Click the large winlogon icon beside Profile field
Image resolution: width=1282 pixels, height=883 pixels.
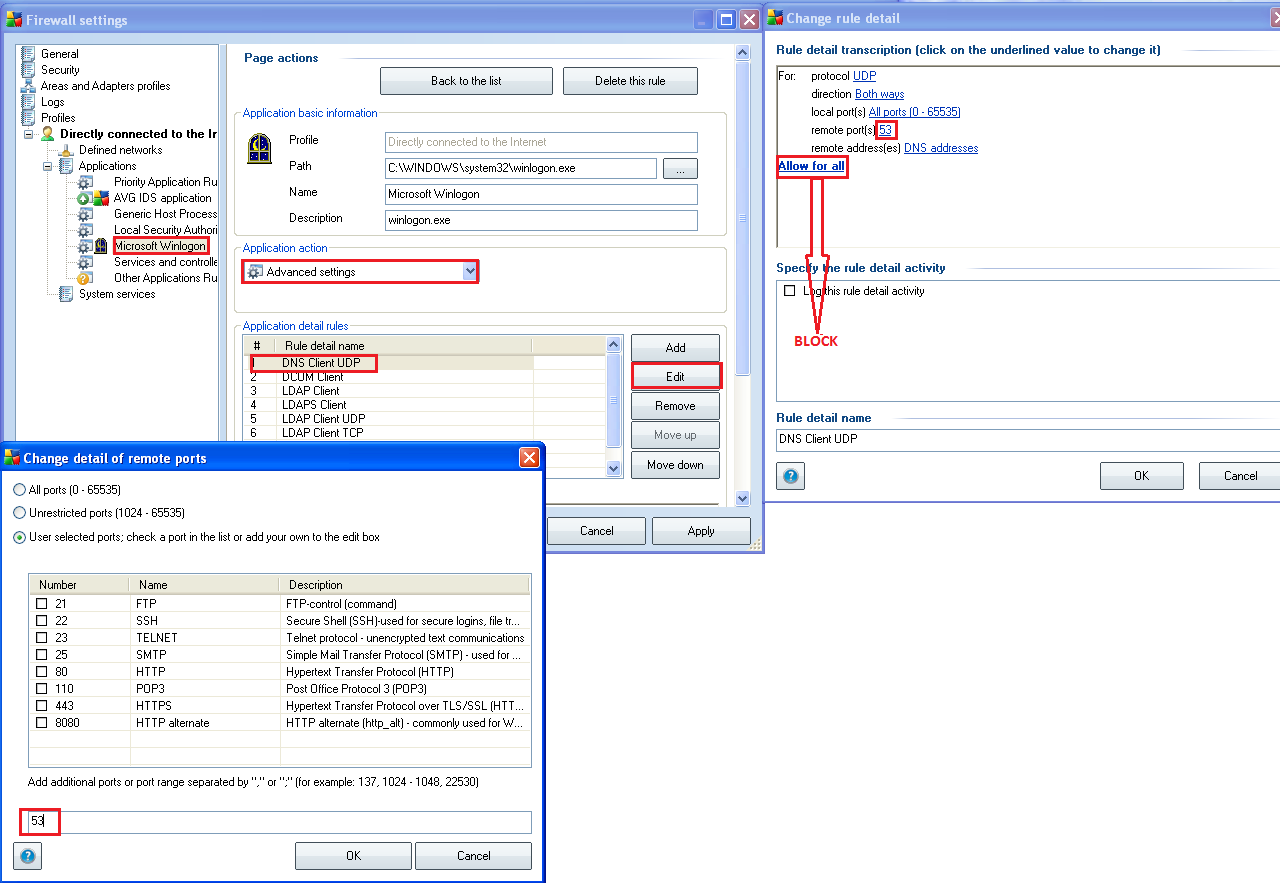click(260, 148)
